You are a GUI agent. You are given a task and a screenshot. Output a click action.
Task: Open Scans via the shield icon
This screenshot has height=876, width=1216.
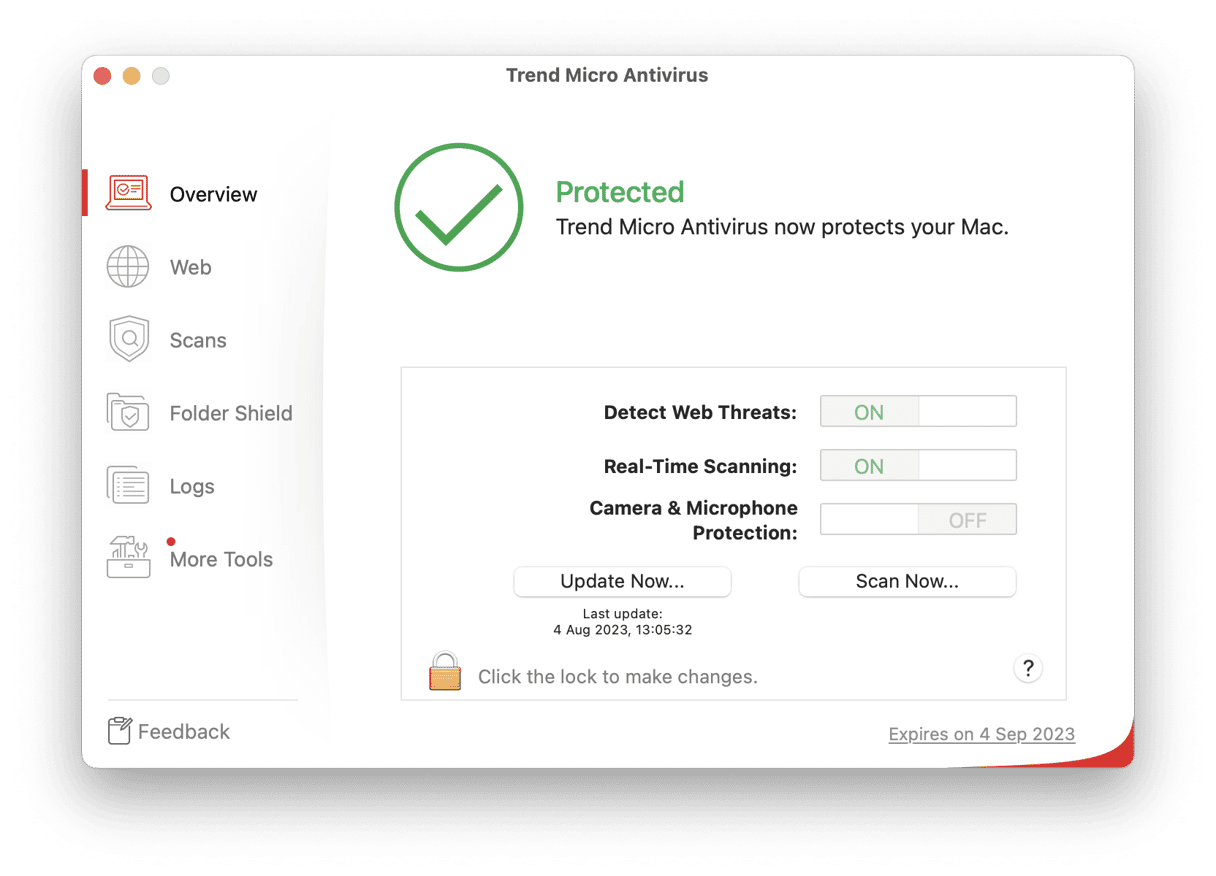128,339
